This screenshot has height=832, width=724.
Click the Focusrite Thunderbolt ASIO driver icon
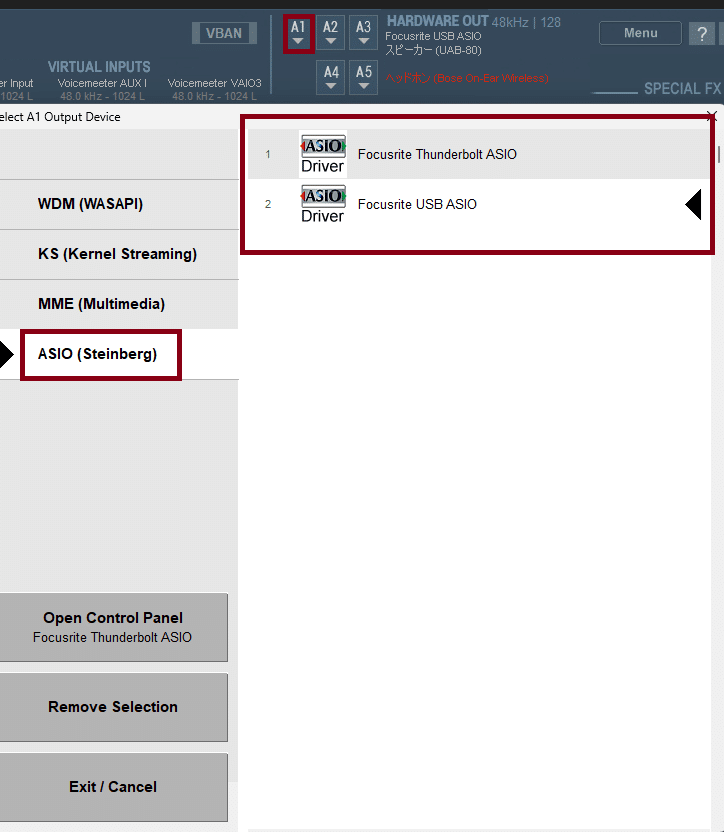[323, 154]
